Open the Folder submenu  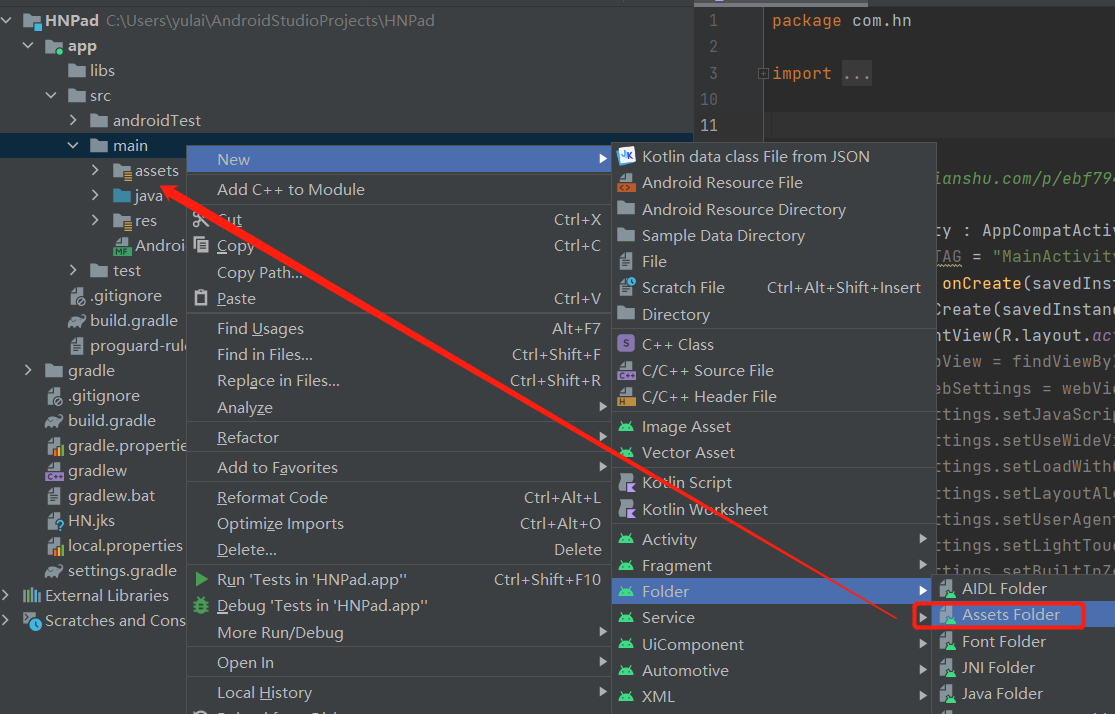[774, 591]
